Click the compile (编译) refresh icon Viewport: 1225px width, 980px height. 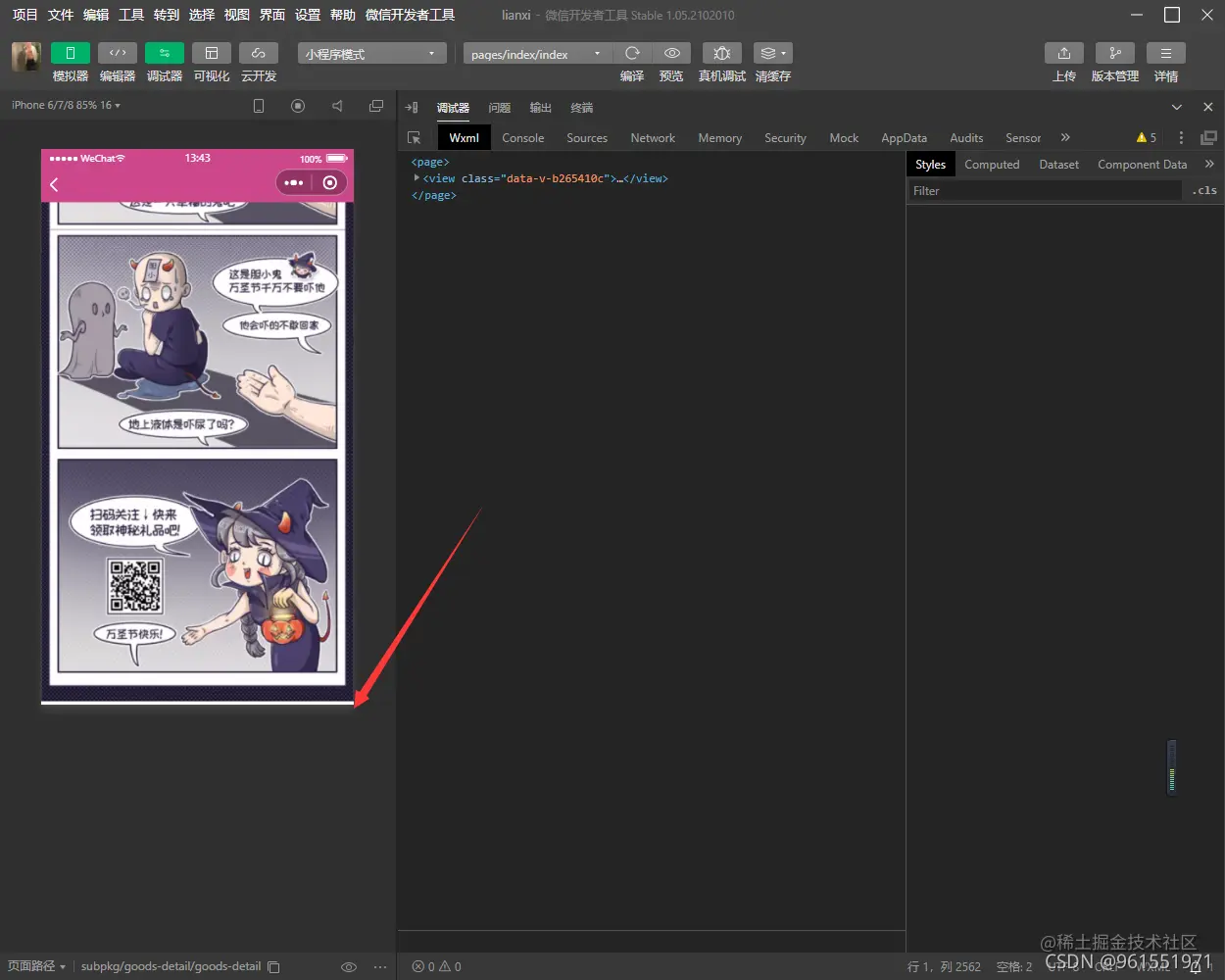(x=632, y=53)
